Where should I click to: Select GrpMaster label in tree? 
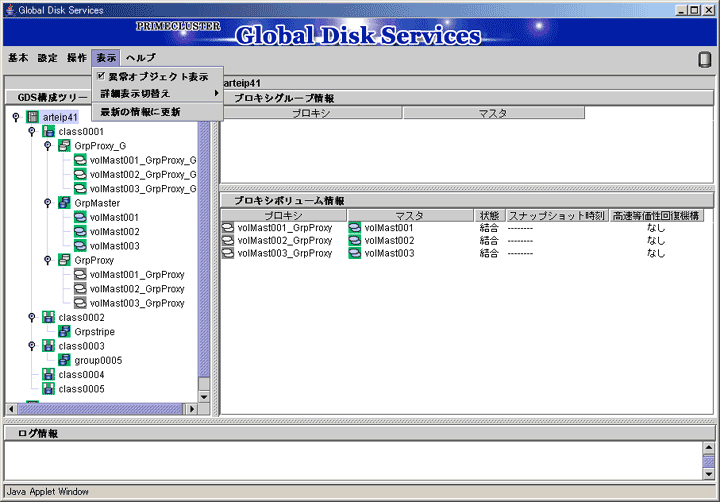97,203
